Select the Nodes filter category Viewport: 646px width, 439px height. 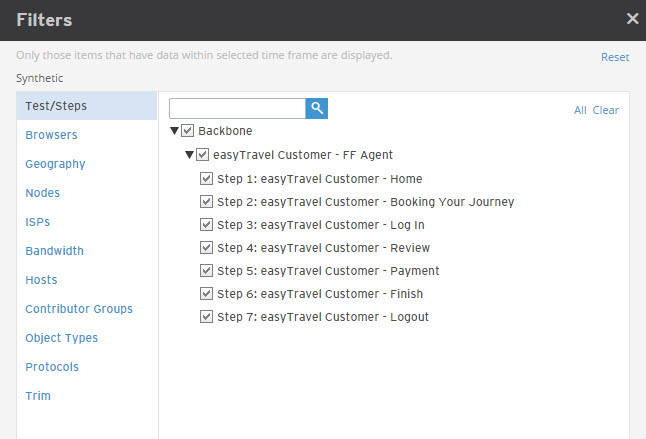tap(42, 193)
